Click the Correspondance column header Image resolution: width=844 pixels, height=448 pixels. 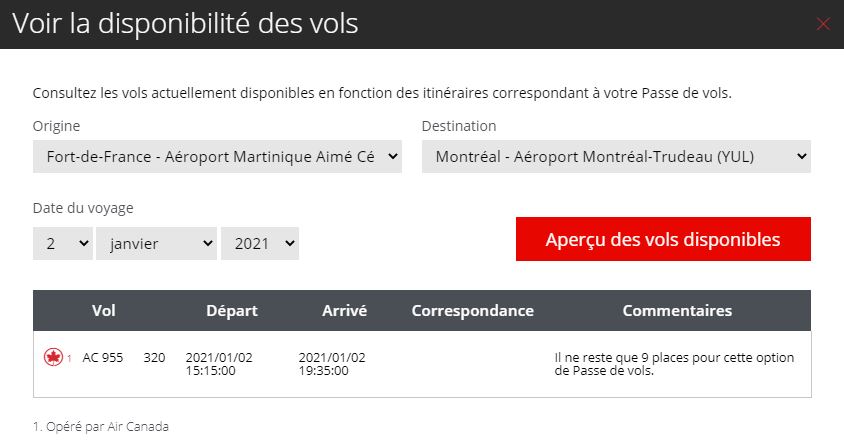472,311
